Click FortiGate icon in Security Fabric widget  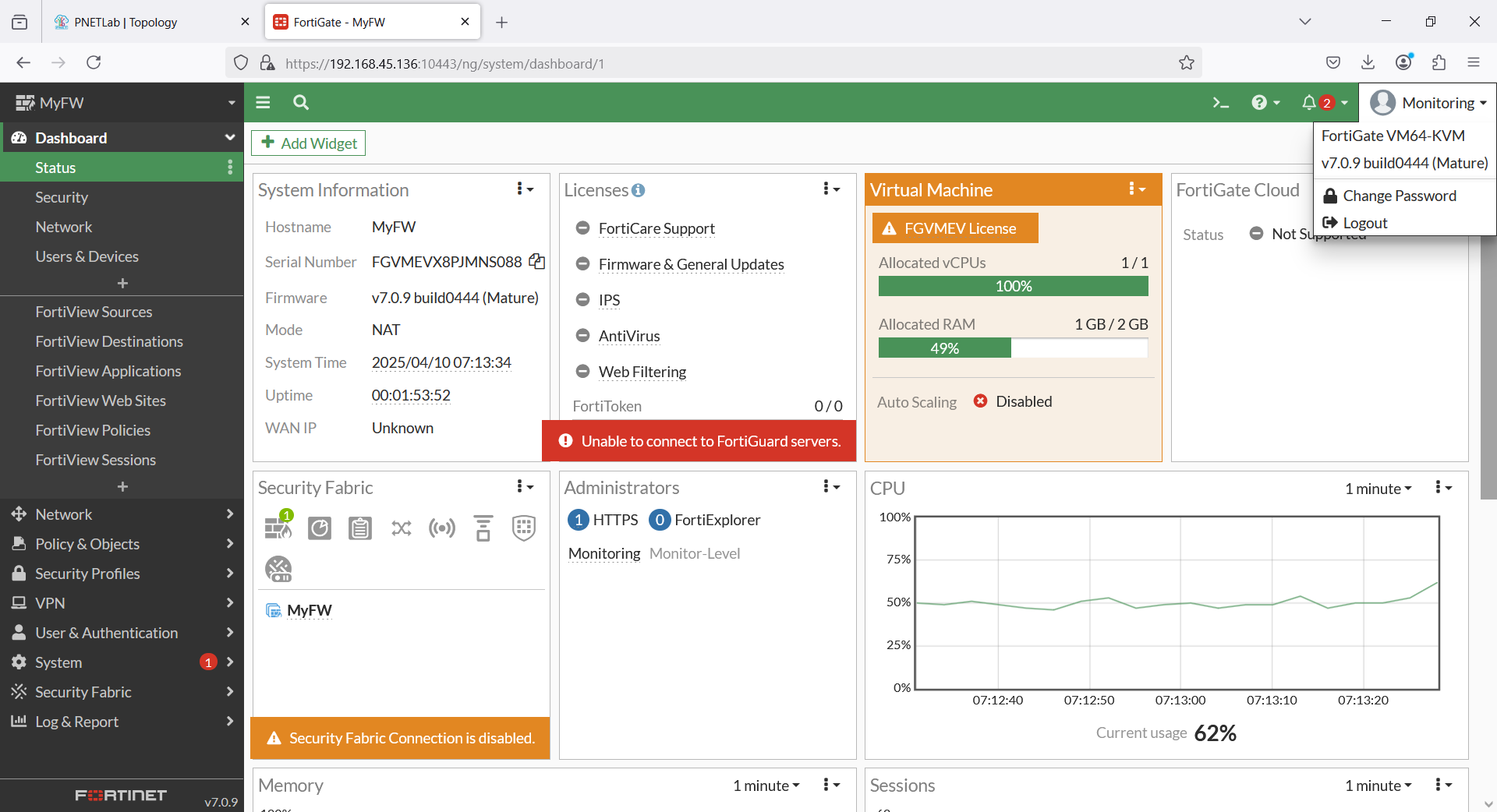point(278,526)
